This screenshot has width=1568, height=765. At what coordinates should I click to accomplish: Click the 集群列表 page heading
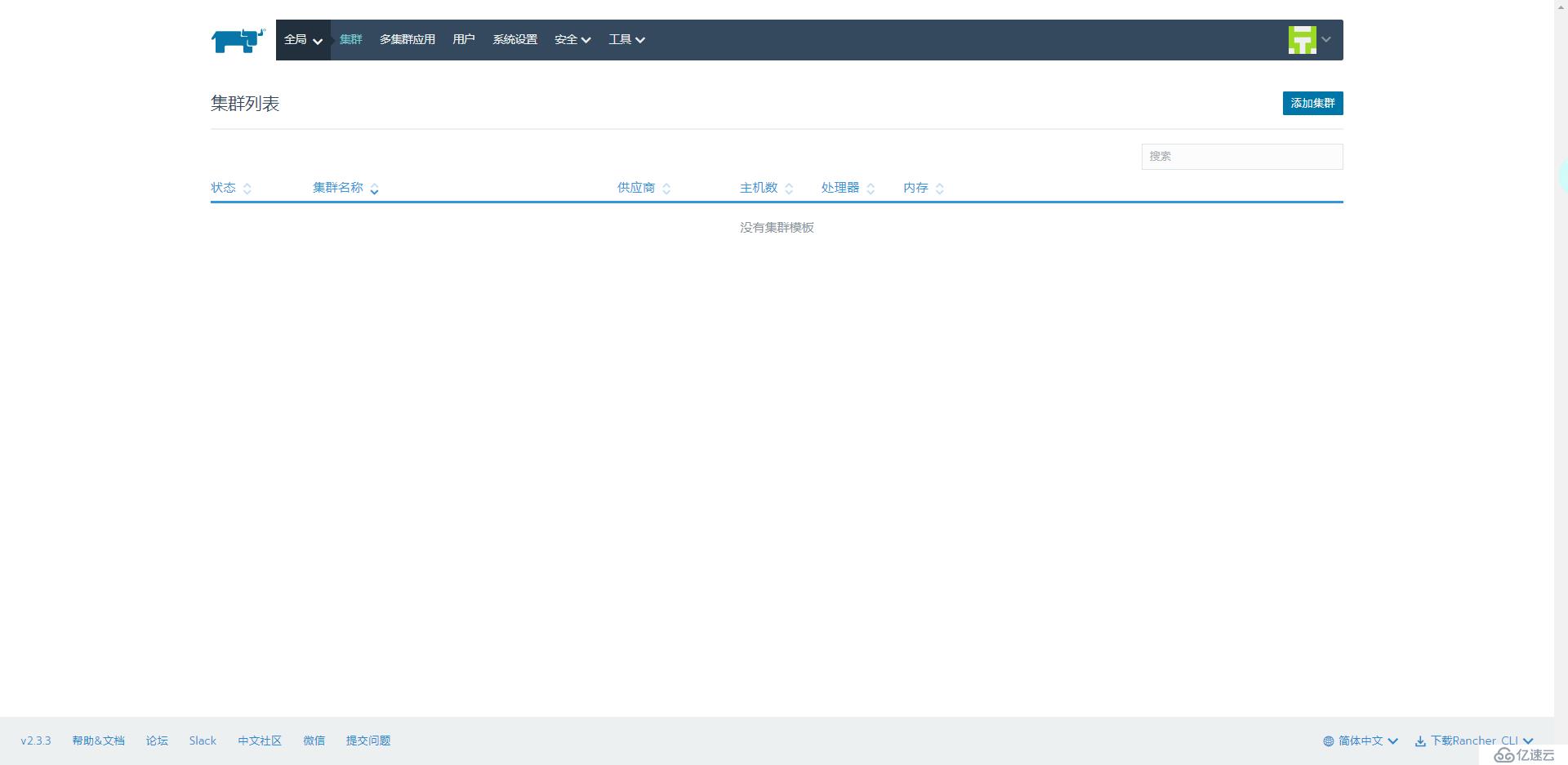point(245,104)
